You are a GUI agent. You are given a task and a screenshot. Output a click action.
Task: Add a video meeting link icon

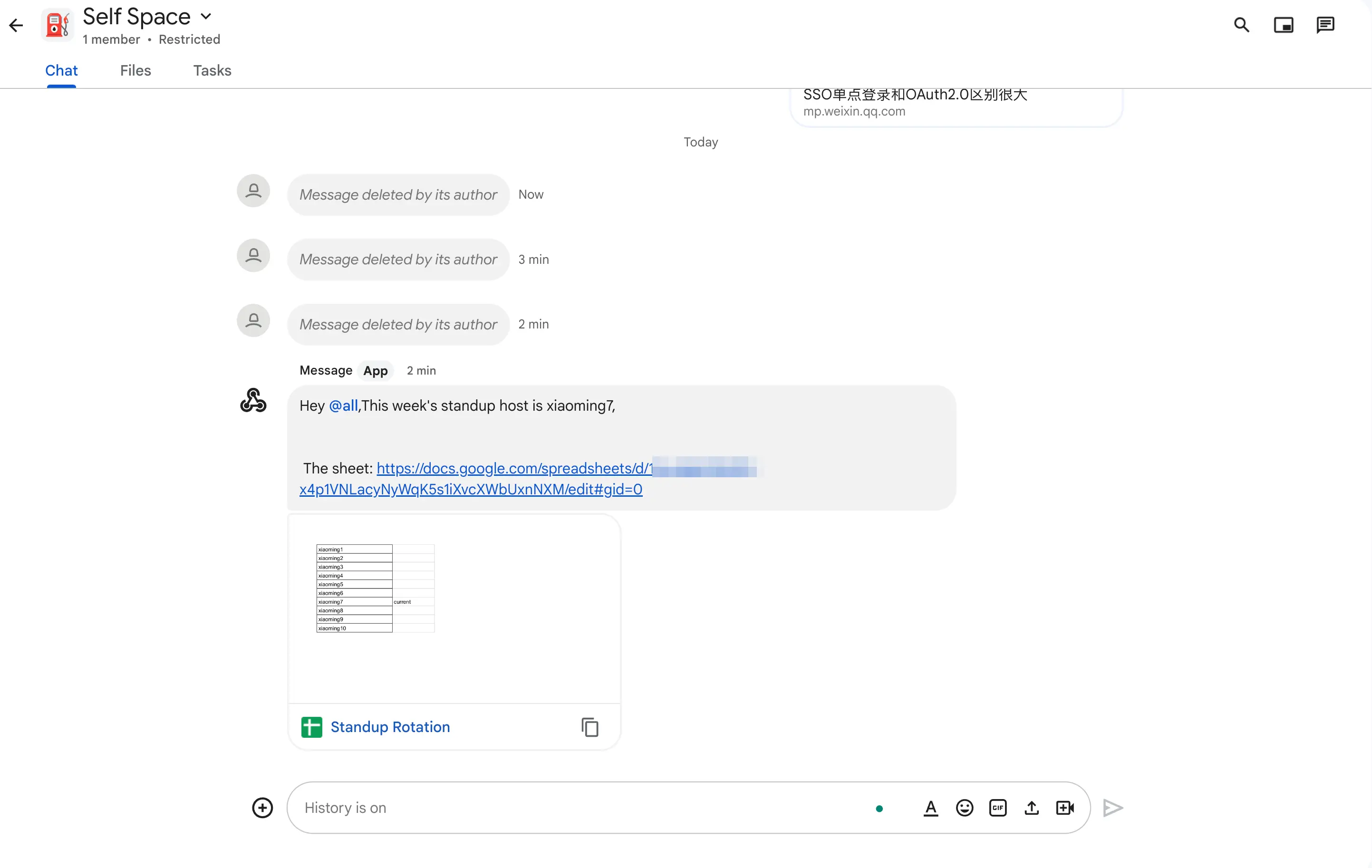pos(1065,808)
